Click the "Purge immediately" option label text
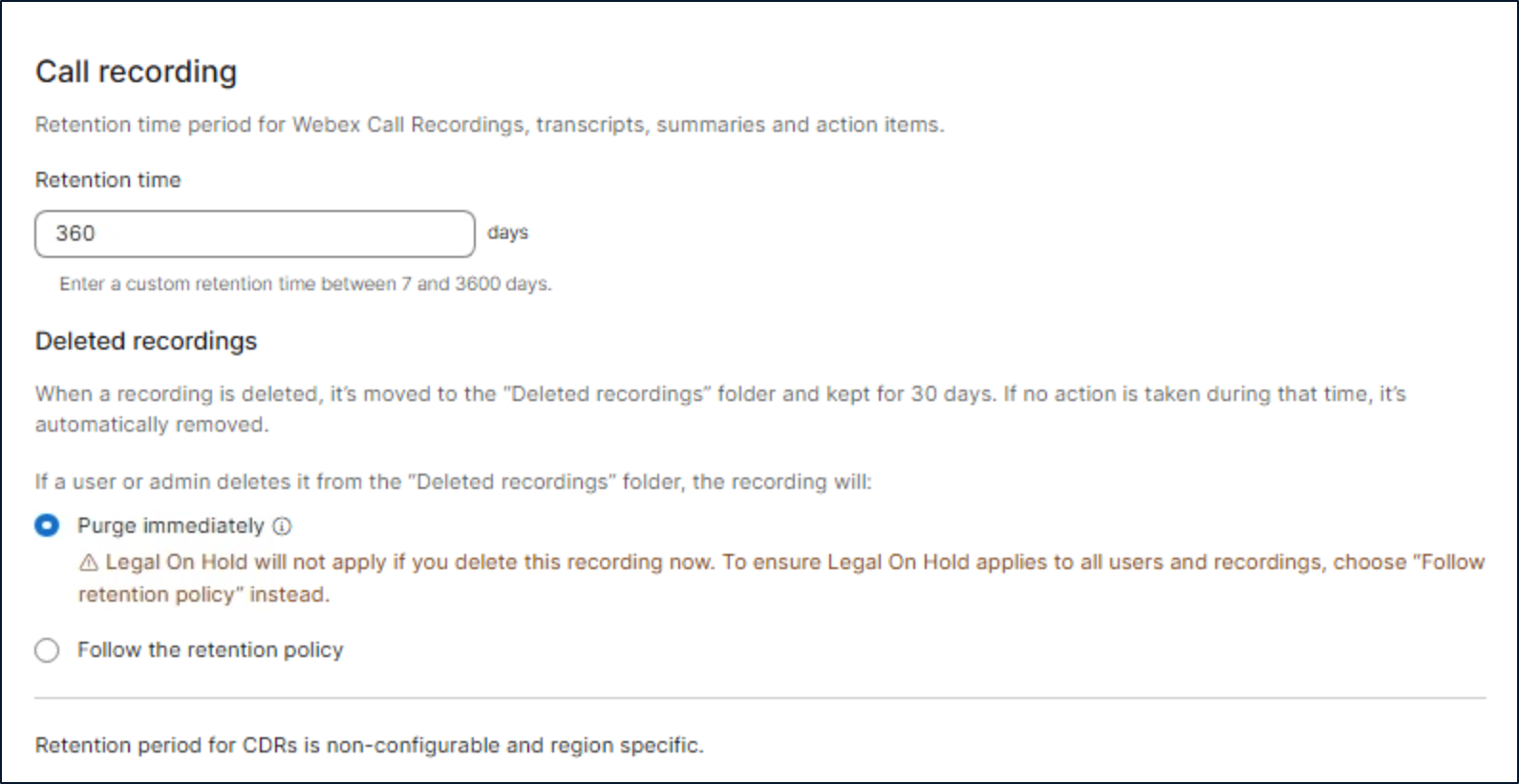Screen dimensions: 1519x784 [170, 526]
